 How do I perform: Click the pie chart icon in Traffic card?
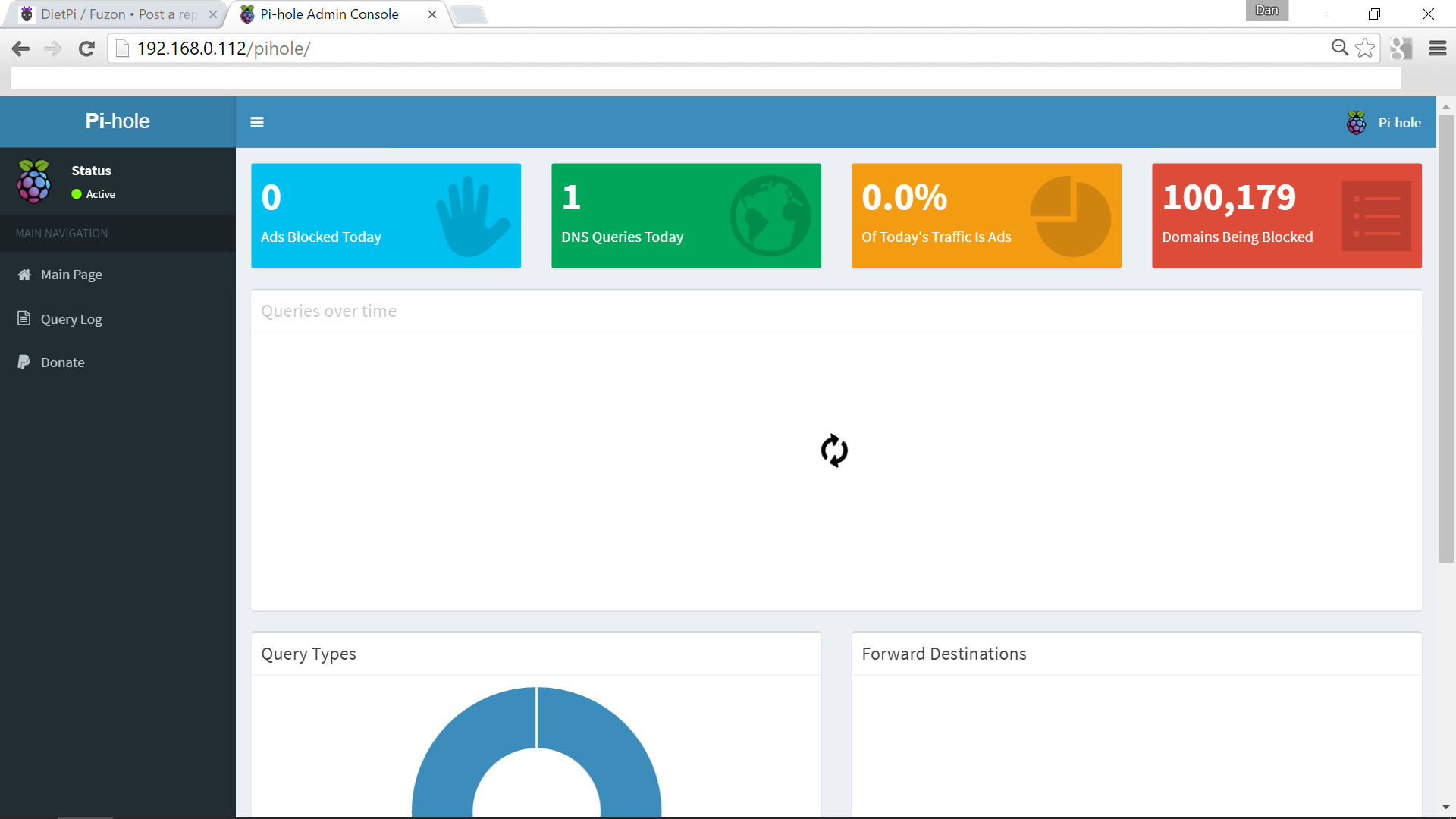[1070, 216]
